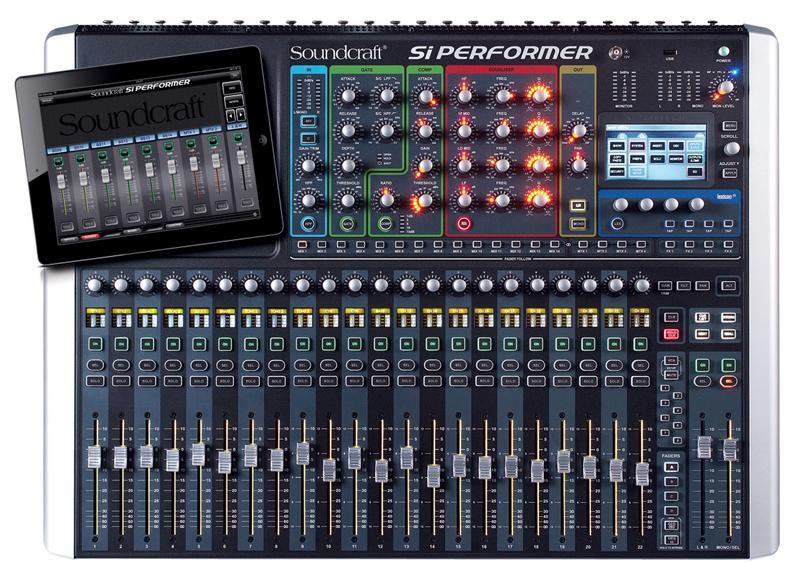Viewport: 800px width, 576px height.
Task: Click the VCA setup button
Action: click(671, 362)
